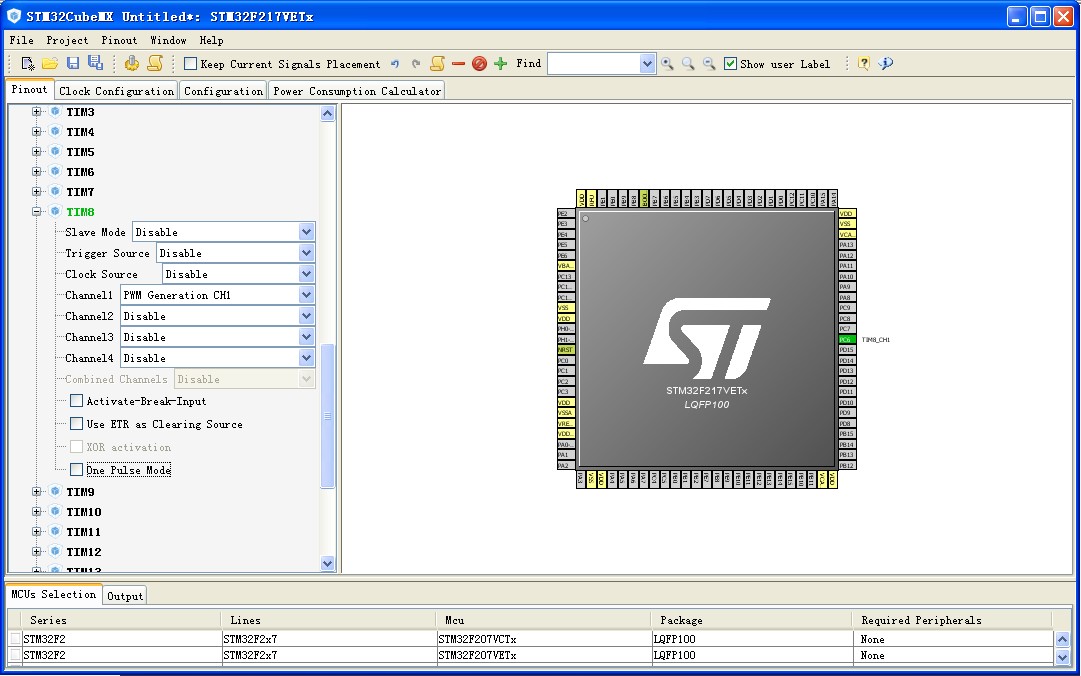
Task: Select the STM32F207VCTx row checkbox
Action: [15, 639]
